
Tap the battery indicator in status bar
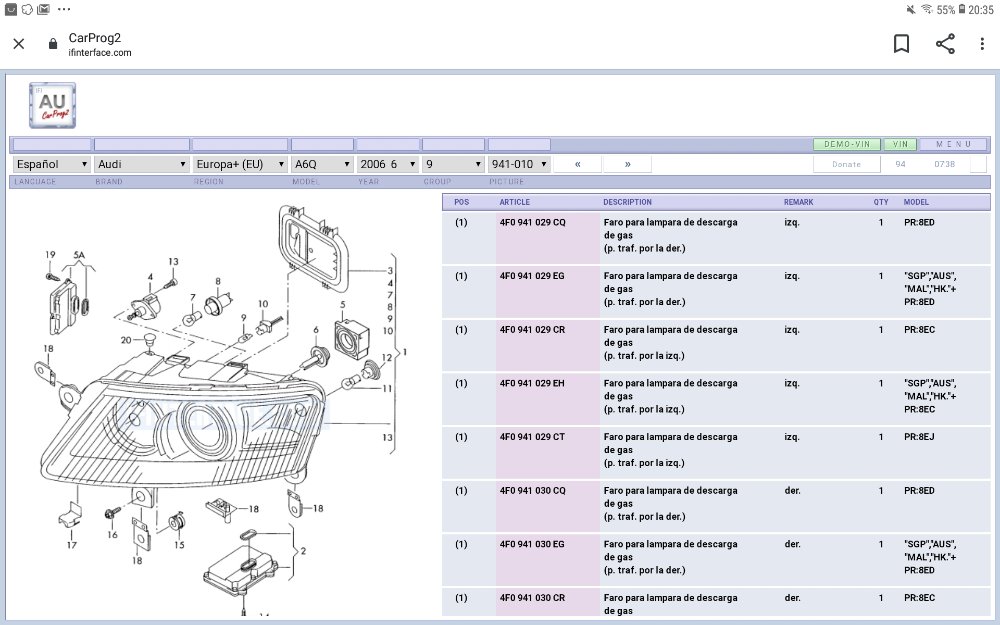(962, 10)
